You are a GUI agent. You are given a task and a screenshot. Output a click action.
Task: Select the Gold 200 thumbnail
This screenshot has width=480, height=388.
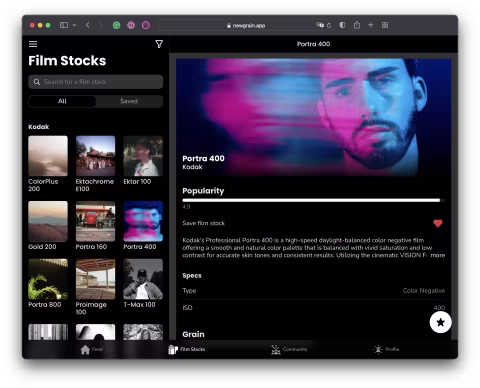(48, 221)
